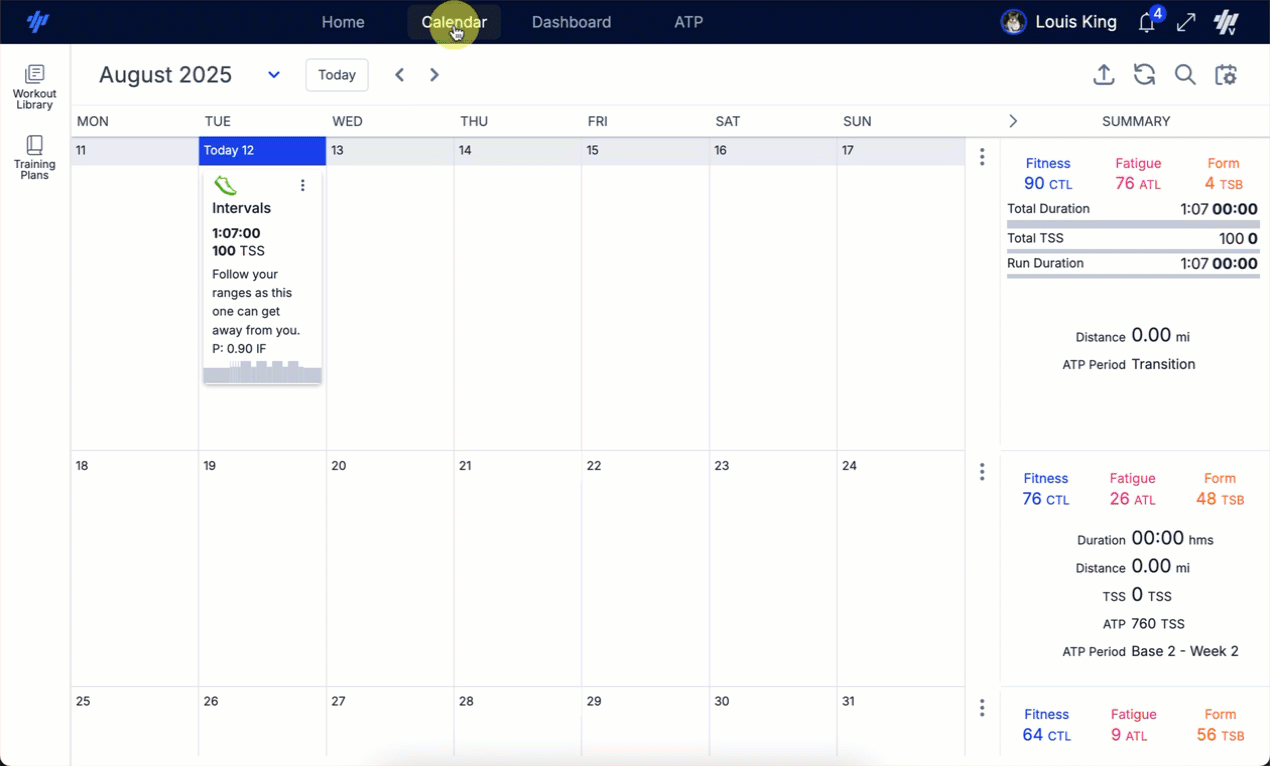The height and width of the screenshot is (766, 1270).
Task: Jump to Today button
Action: pos(337,75)
